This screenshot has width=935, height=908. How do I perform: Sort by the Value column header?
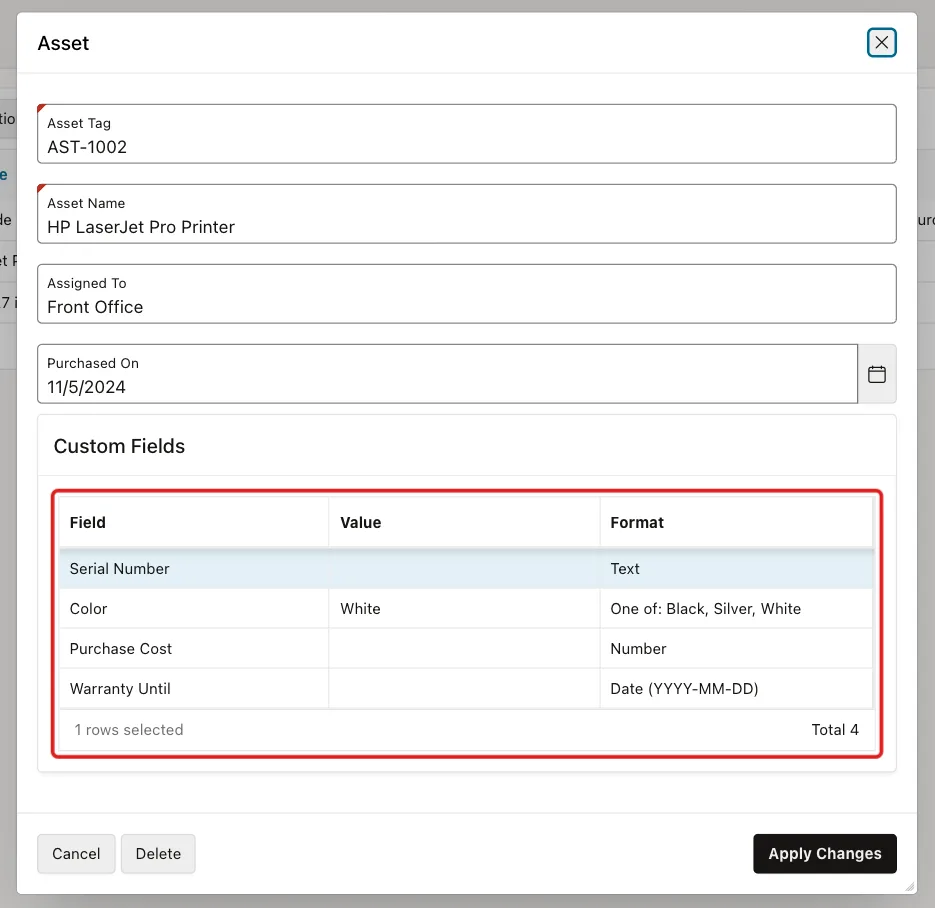pos(464,522)
